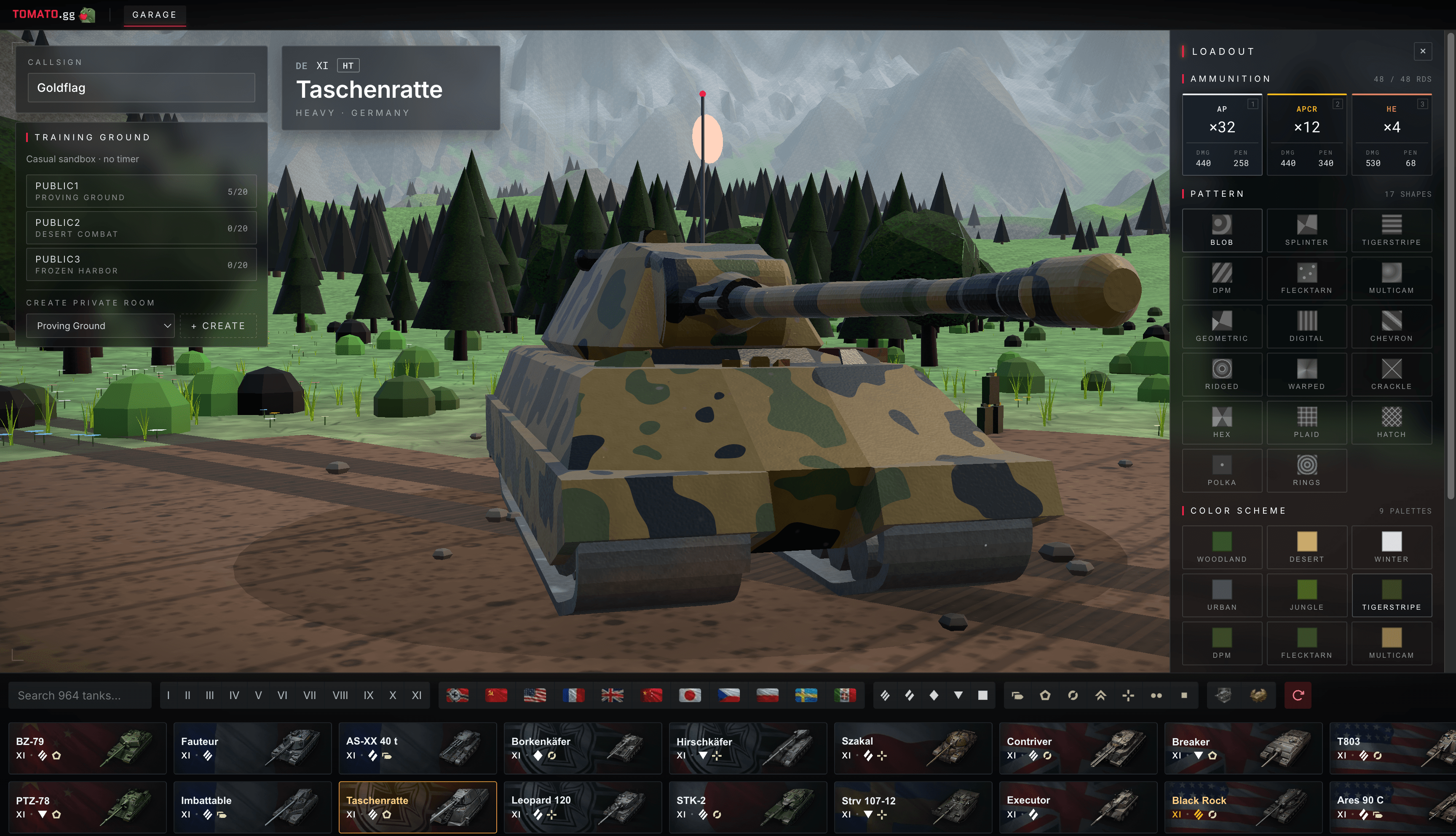Pick the Winter color scheme swatch

point(1391,547)
